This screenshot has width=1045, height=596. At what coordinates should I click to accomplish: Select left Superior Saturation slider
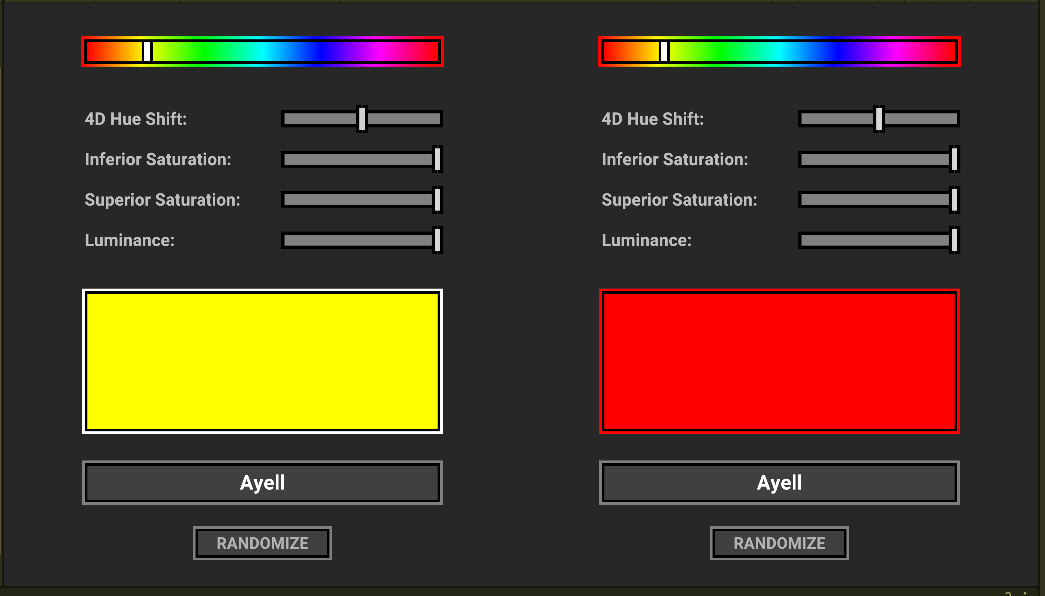pyautogui.click(x=437, y=199)
